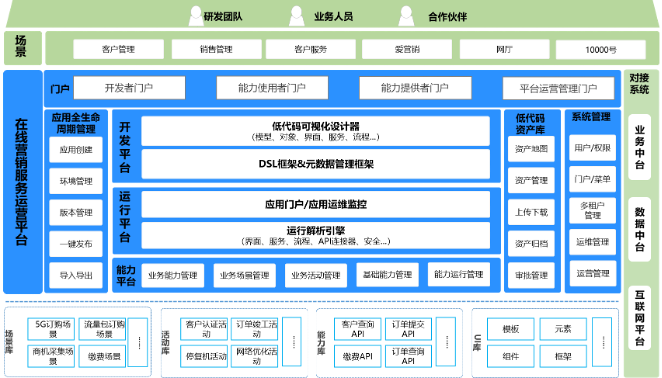The width and height of the screenshot is (662, 378).
Task: Click the 组件 box in UI库
Action: pyautogui.click(x=511, y=356)
